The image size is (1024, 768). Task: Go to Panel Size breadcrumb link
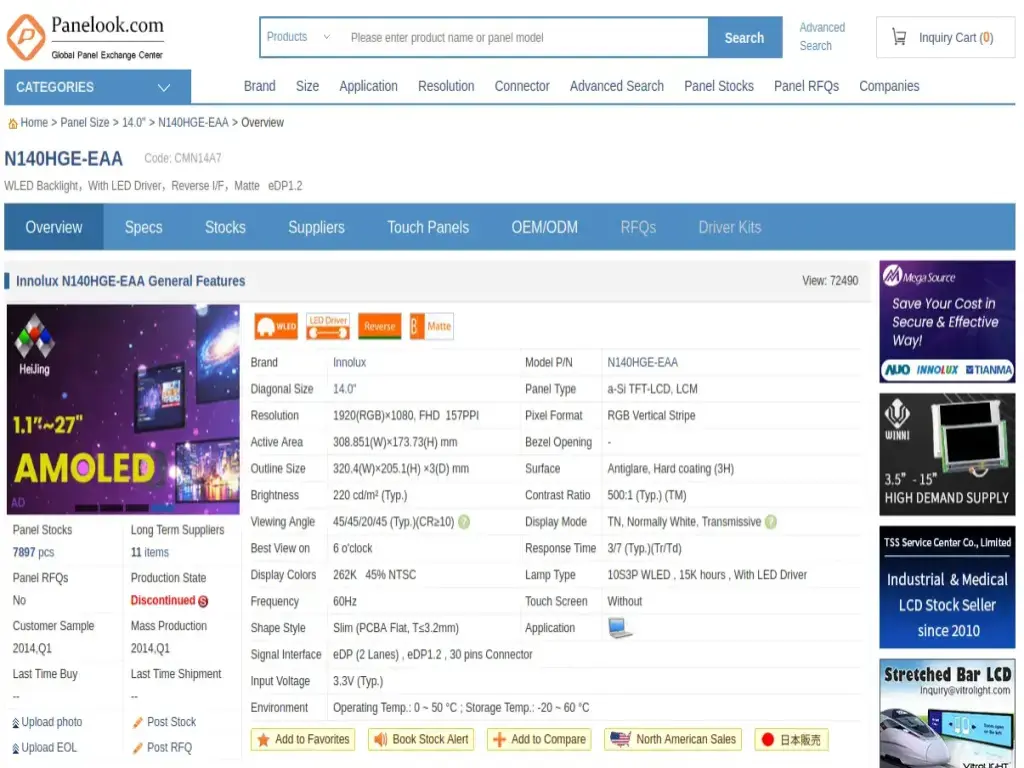pyautogui.click(x=85, y=123)
